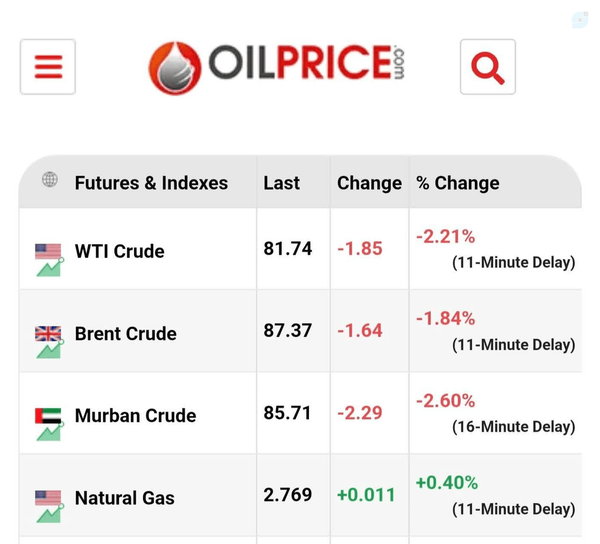Open the WTI Crude green chart icon
Screen dimensions: 600x544
[x=50, y=267]
